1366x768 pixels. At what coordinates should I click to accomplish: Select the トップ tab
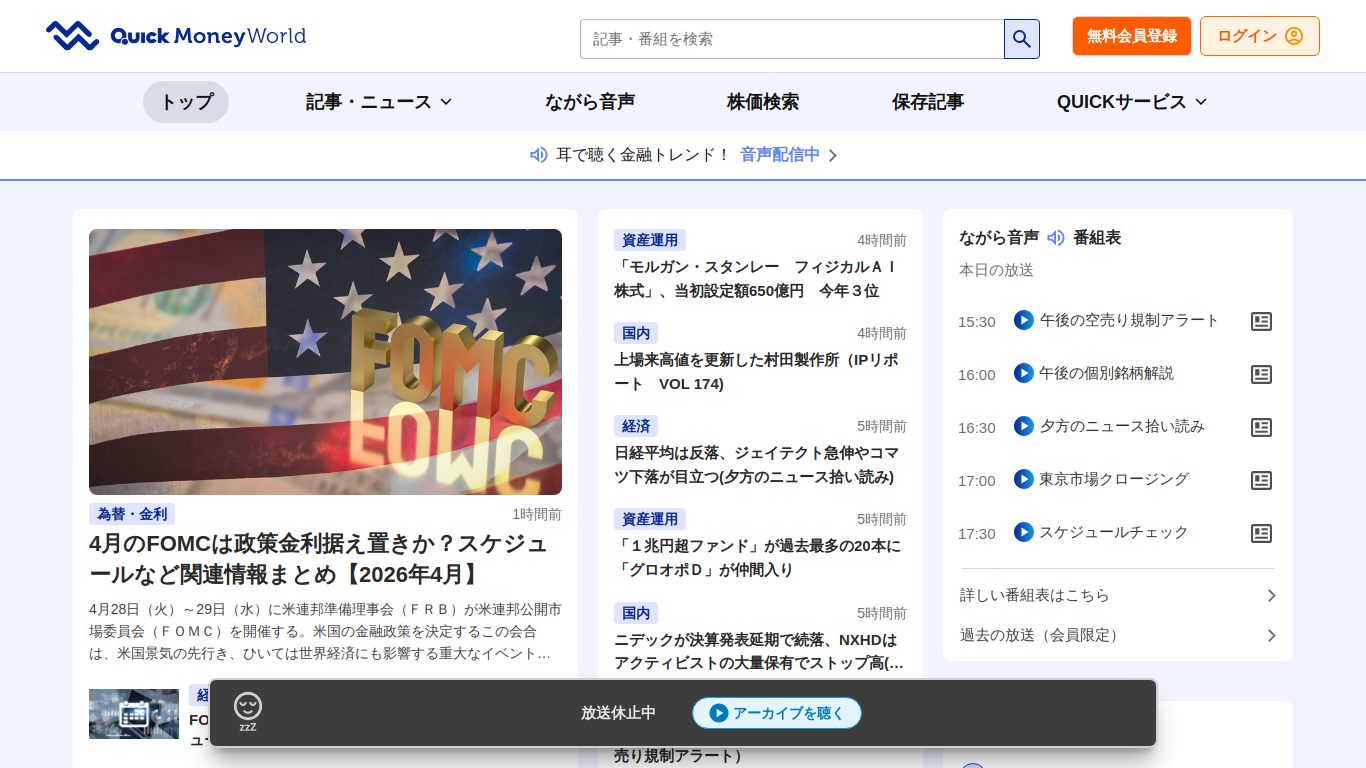186,102
